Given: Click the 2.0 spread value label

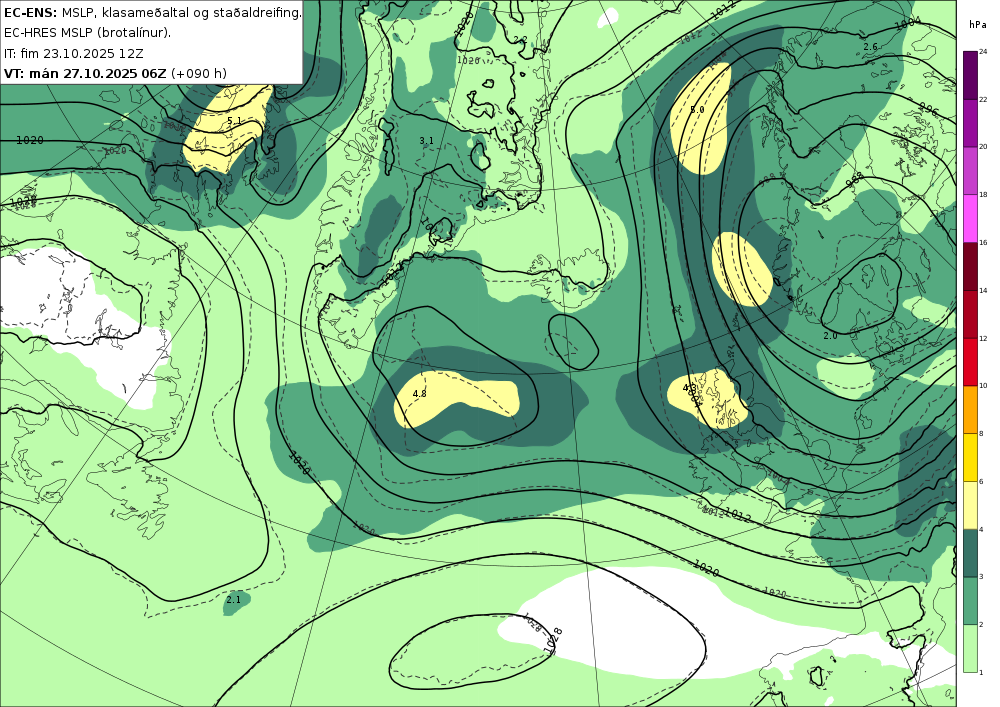Looking at the screenshot, I should click(830, 336).
